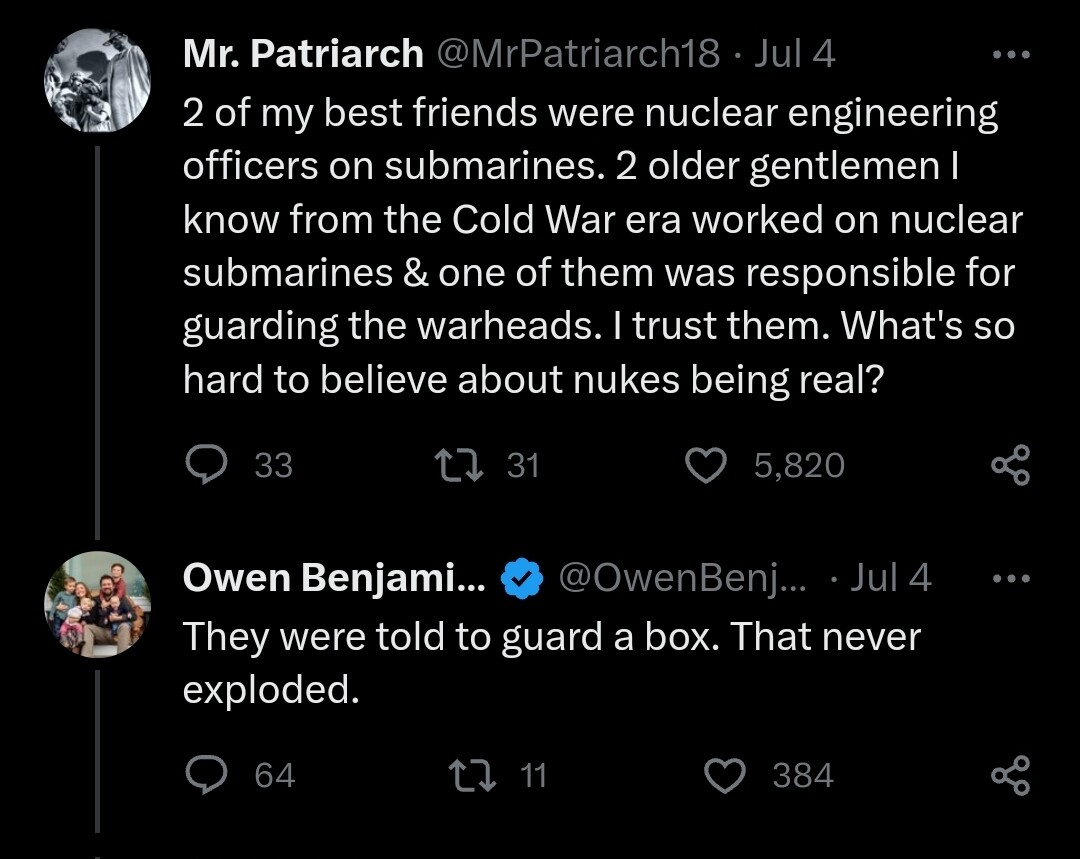Open more options on Owen Benjamin's tweet

(1010, 578)
